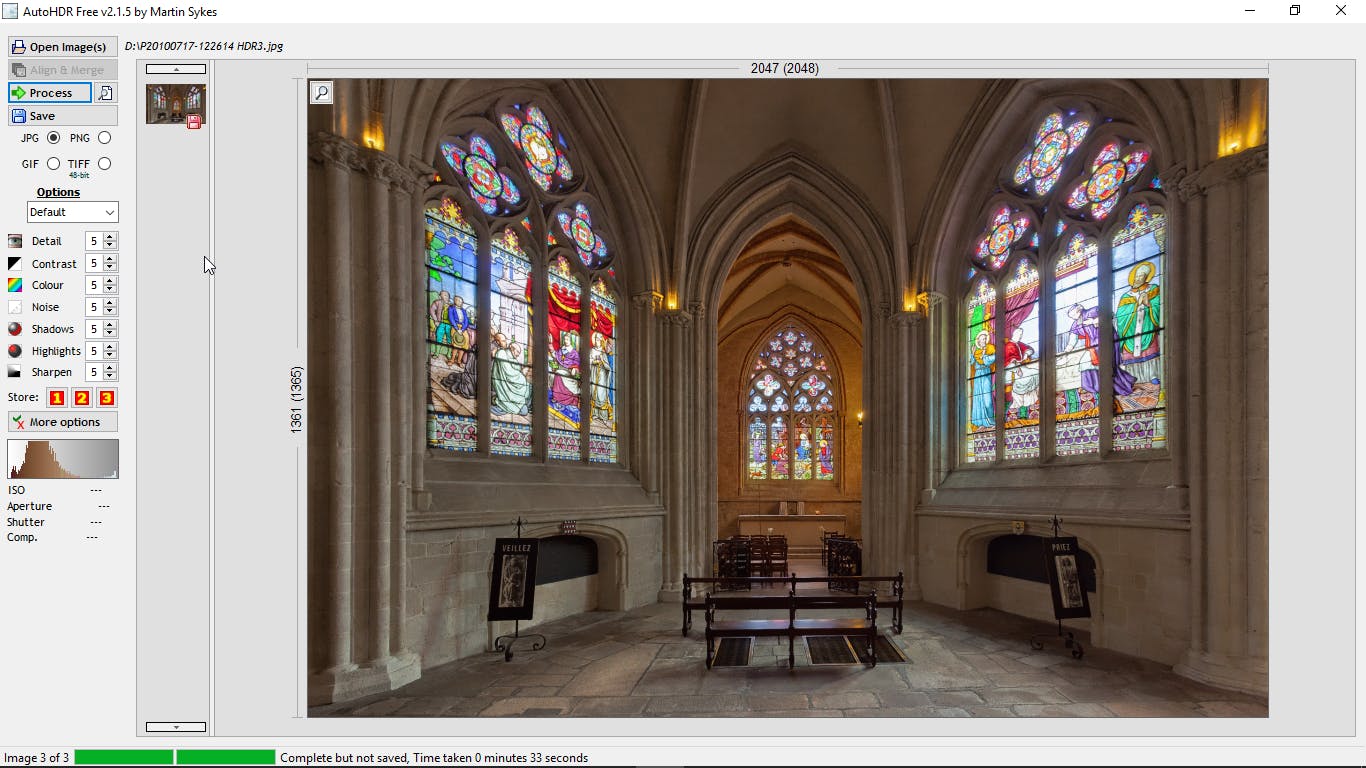Image resolution: width=1366 pixels, height=768 pixels.
Task: Select GIF as the save format
Action: (53, 164)
